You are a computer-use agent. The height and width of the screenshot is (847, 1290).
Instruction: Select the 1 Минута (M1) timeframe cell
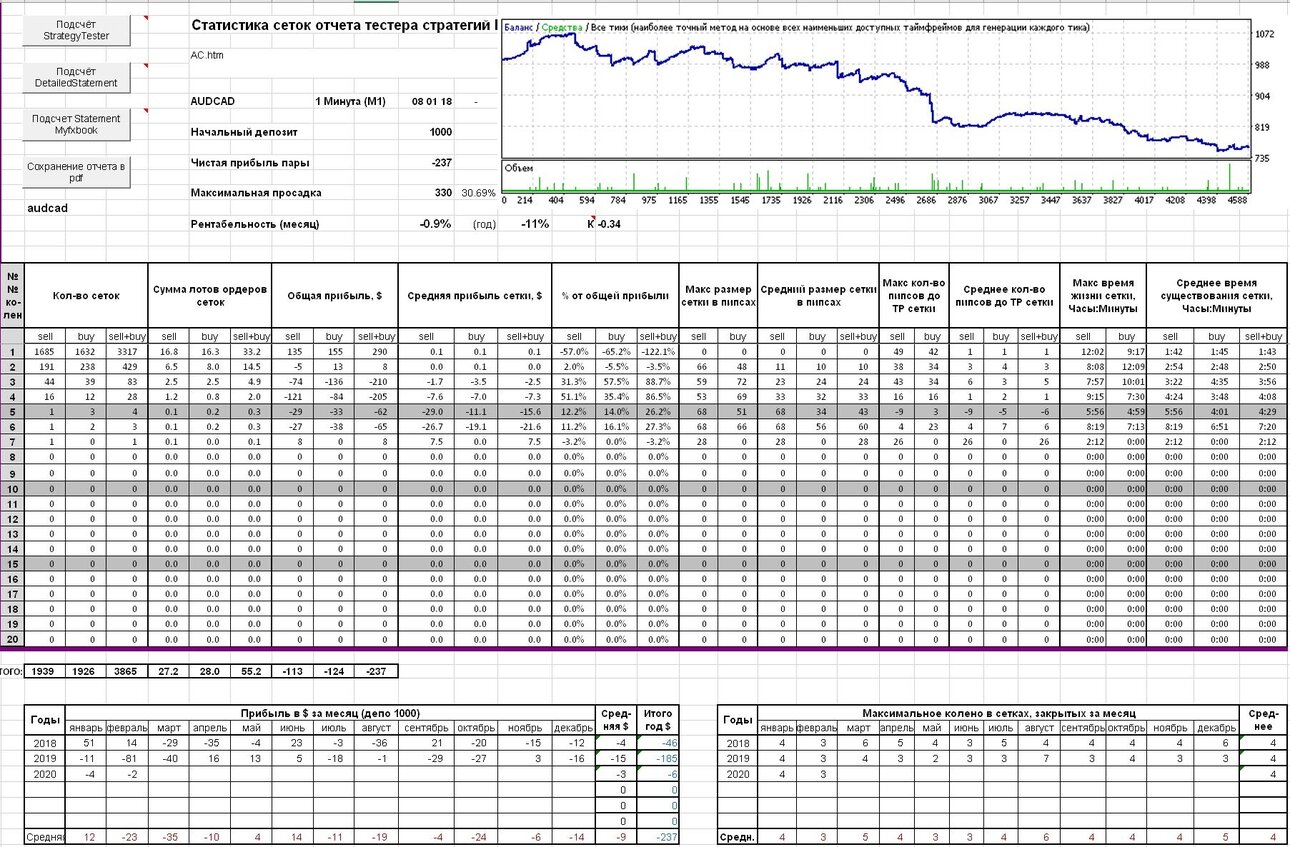(350, 102)
